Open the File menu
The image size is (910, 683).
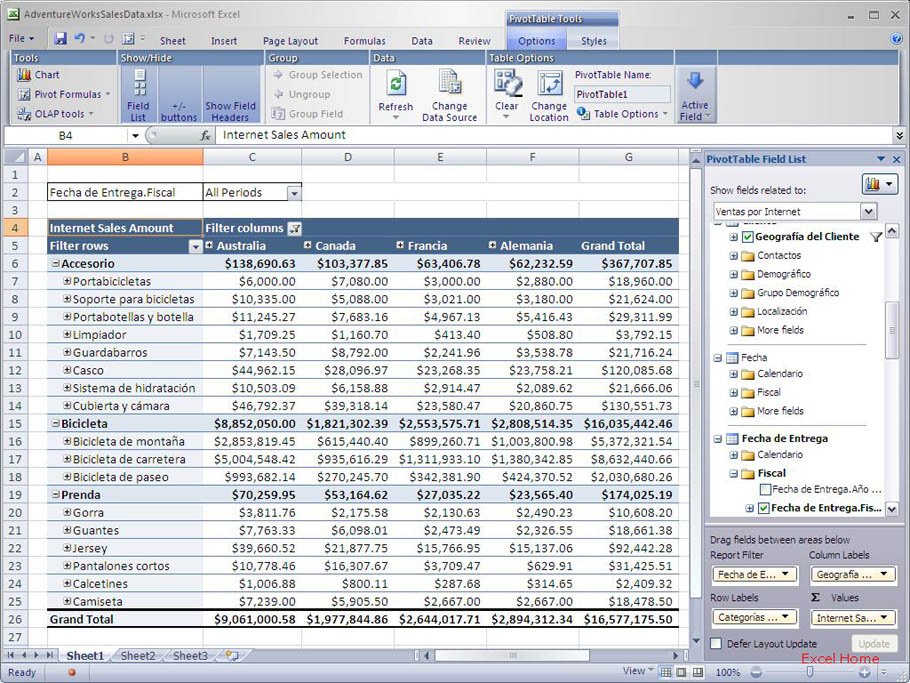(x=21, y=39)
